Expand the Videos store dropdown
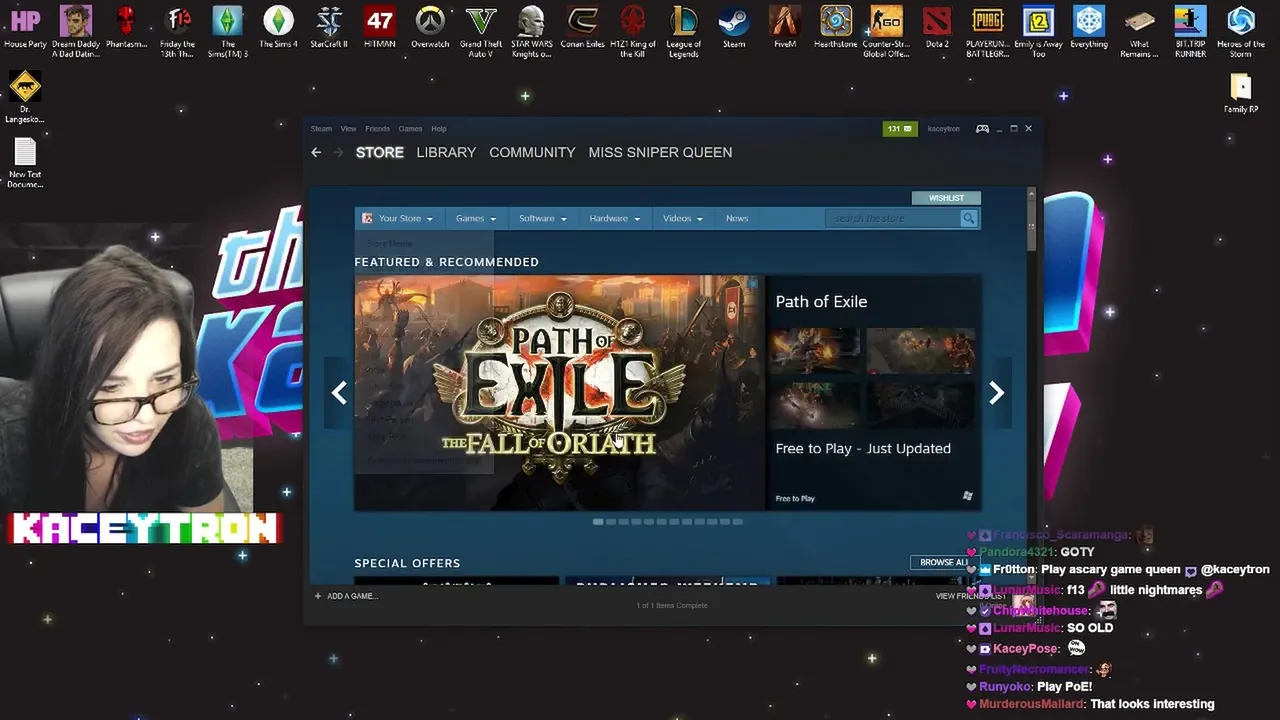 (x=683, y=218)
